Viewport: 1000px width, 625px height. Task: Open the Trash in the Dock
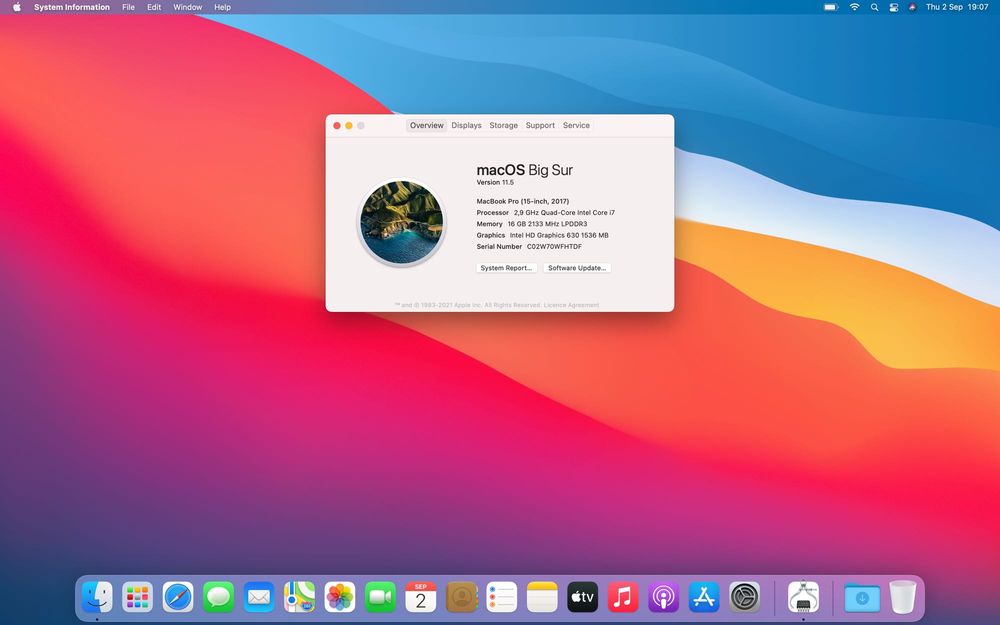pyautogui.click(x=902, y=598)
